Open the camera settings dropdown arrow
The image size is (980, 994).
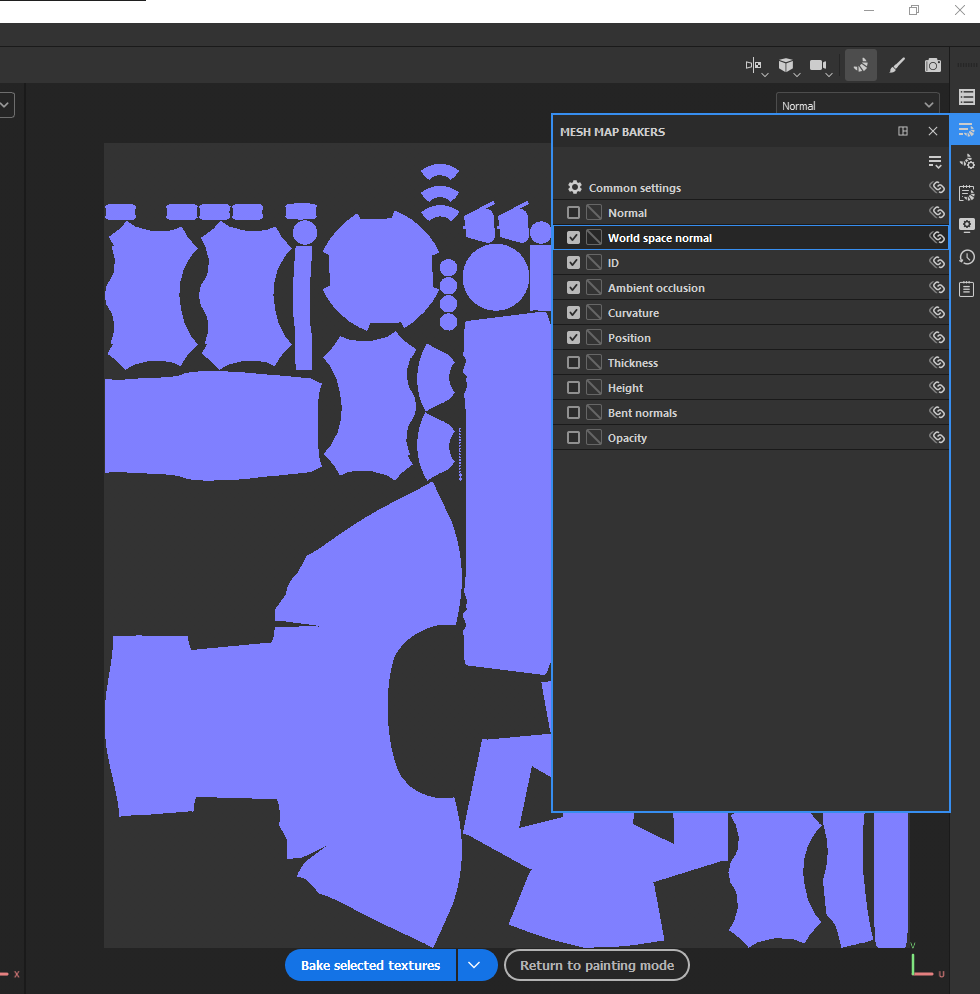pyautogui.click(x=828, y=74)
